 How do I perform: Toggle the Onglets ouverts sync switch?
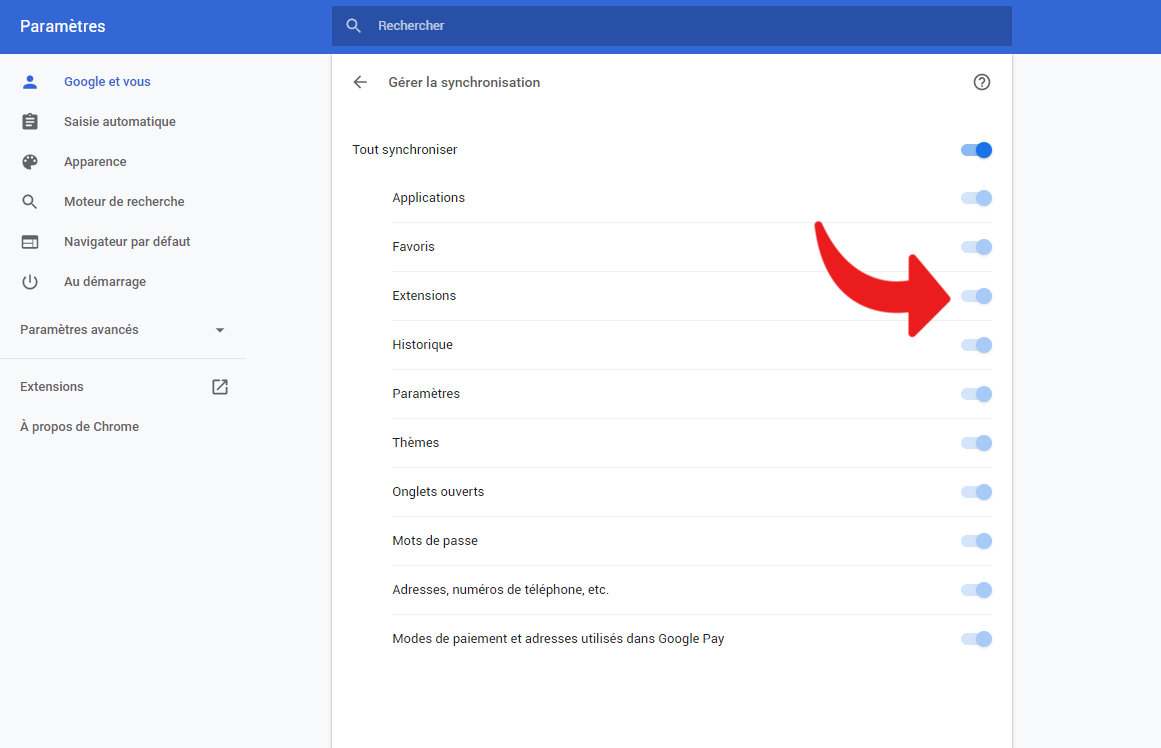(x=976, y=492)
